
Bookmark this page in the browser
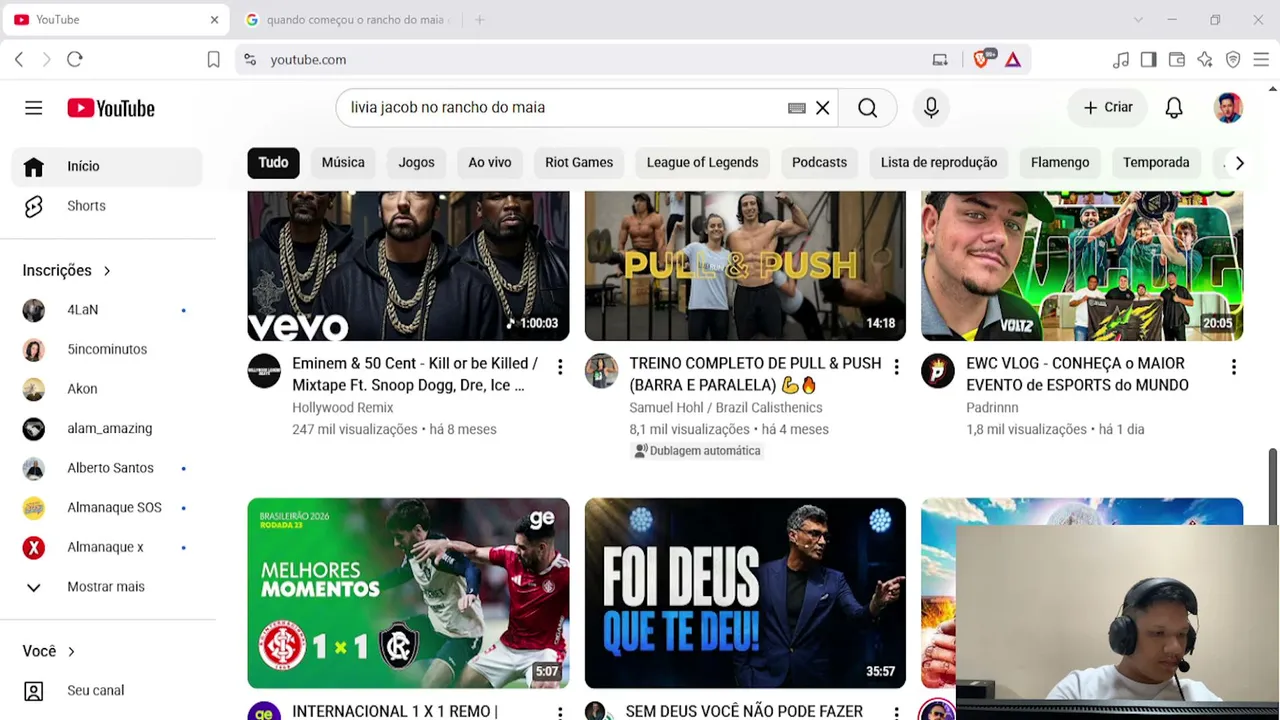tap(213, 60)
